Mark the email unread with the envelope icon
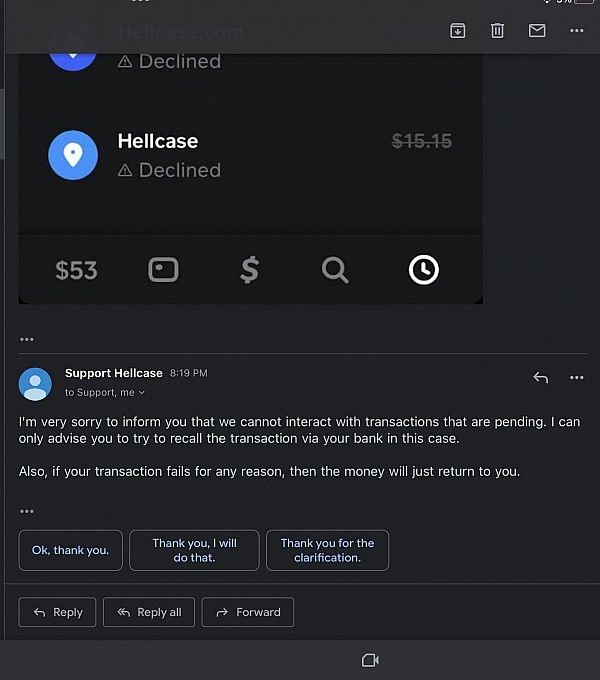600x680 pixels. pos(537,31)
